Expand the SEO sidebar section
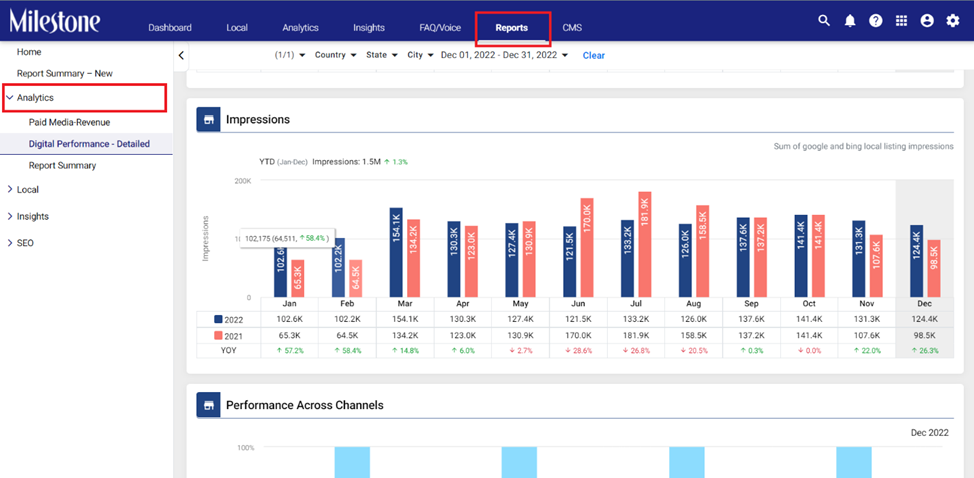The image size is (974, 478). point(20,243)
